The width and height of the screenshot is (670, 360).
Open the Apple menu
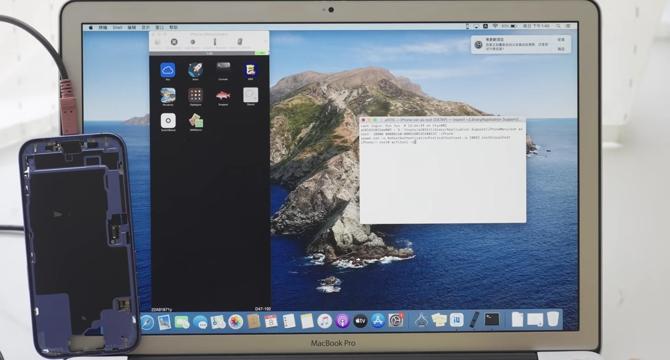coord(91,27)
